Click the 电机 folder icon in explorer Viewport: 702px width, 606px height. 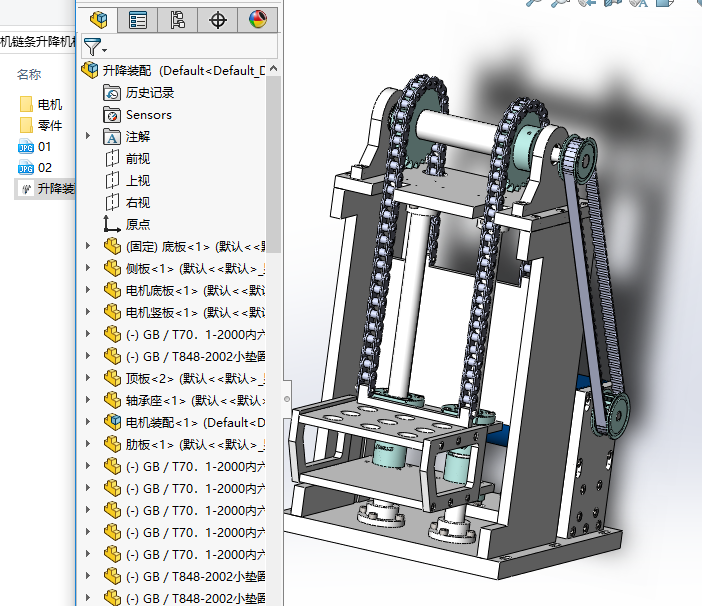click(x=26, y=104)
